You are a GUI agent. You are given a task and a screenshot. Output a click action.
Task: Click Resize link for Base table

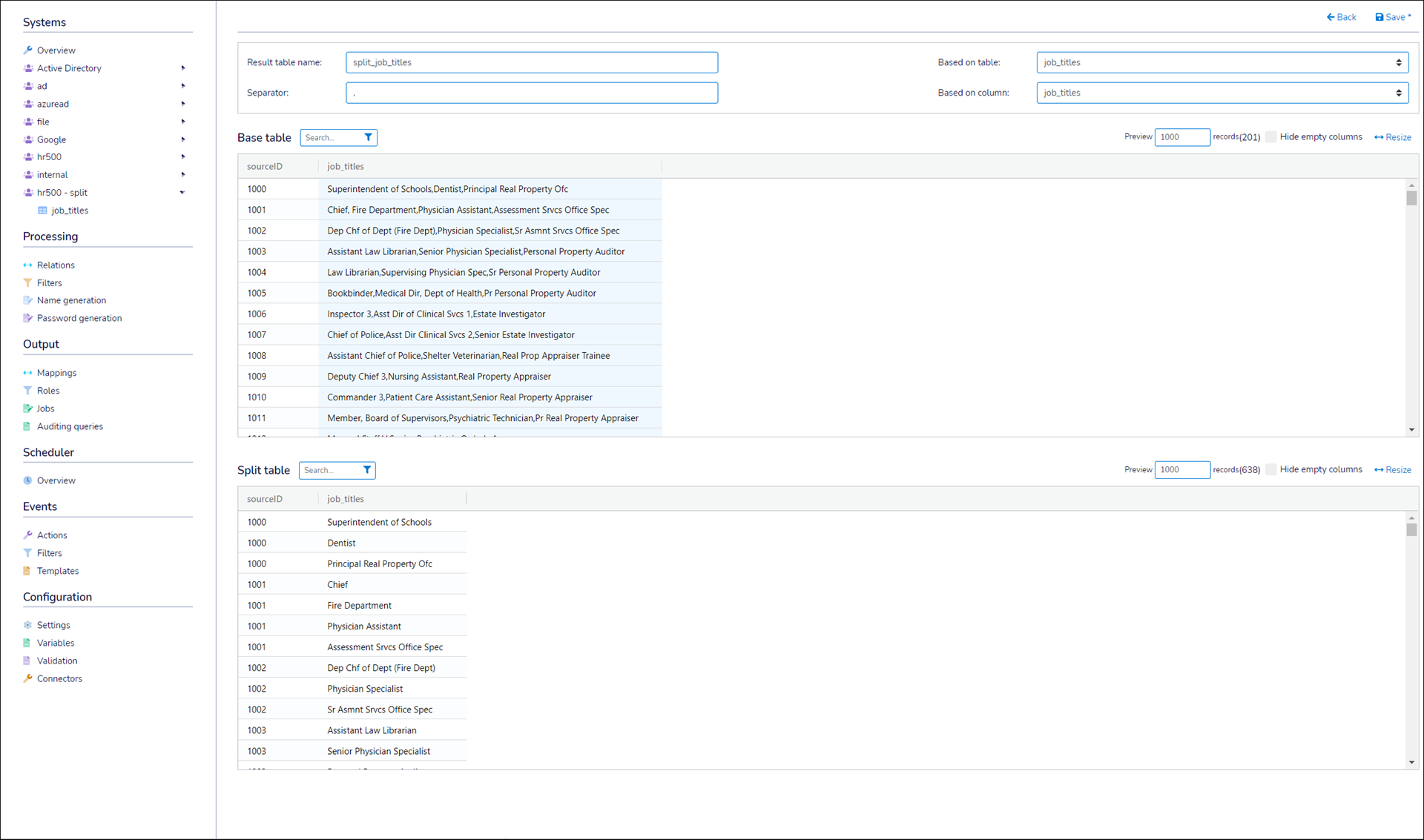(1393, 137)
